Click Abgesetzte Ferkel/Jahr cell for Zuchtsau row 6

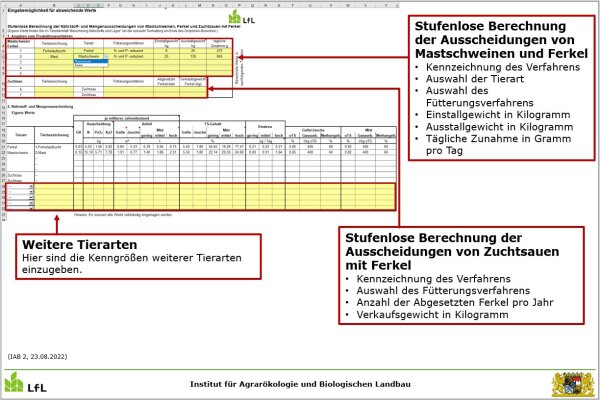(x=166, y=89)
